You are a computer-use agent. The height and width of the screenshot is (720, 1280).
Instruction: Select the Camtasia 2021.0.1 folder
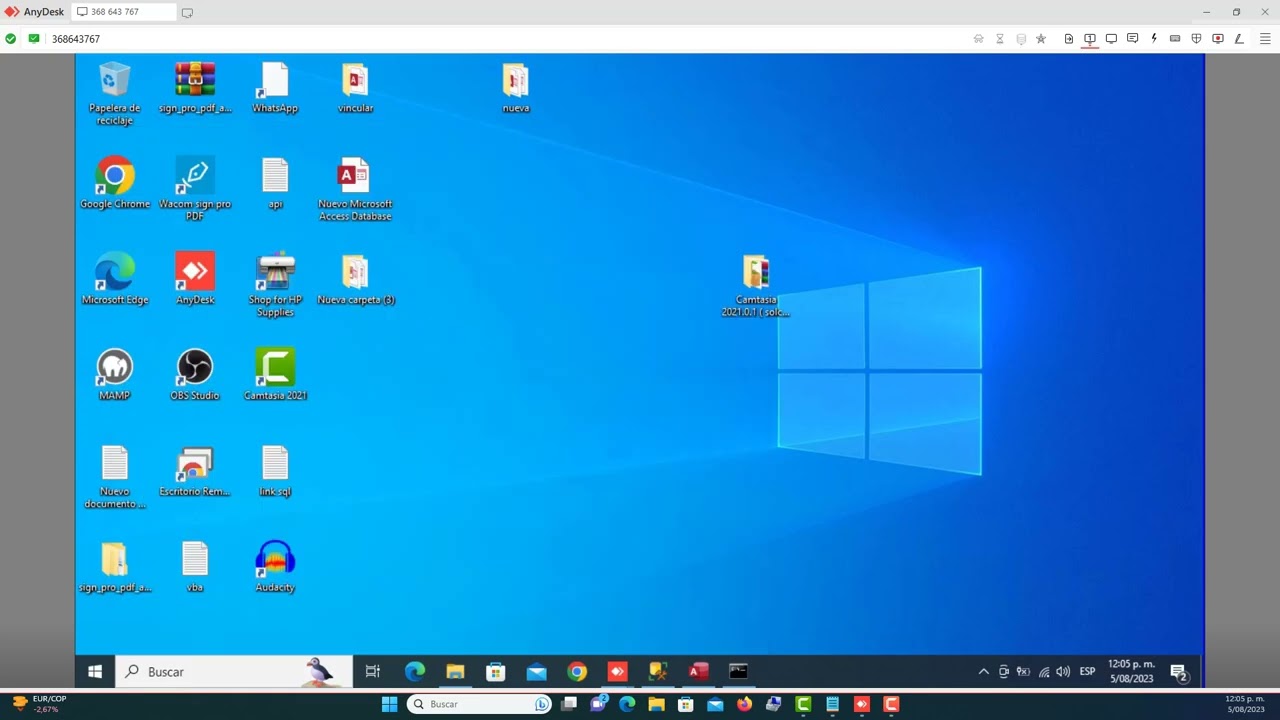756,285
